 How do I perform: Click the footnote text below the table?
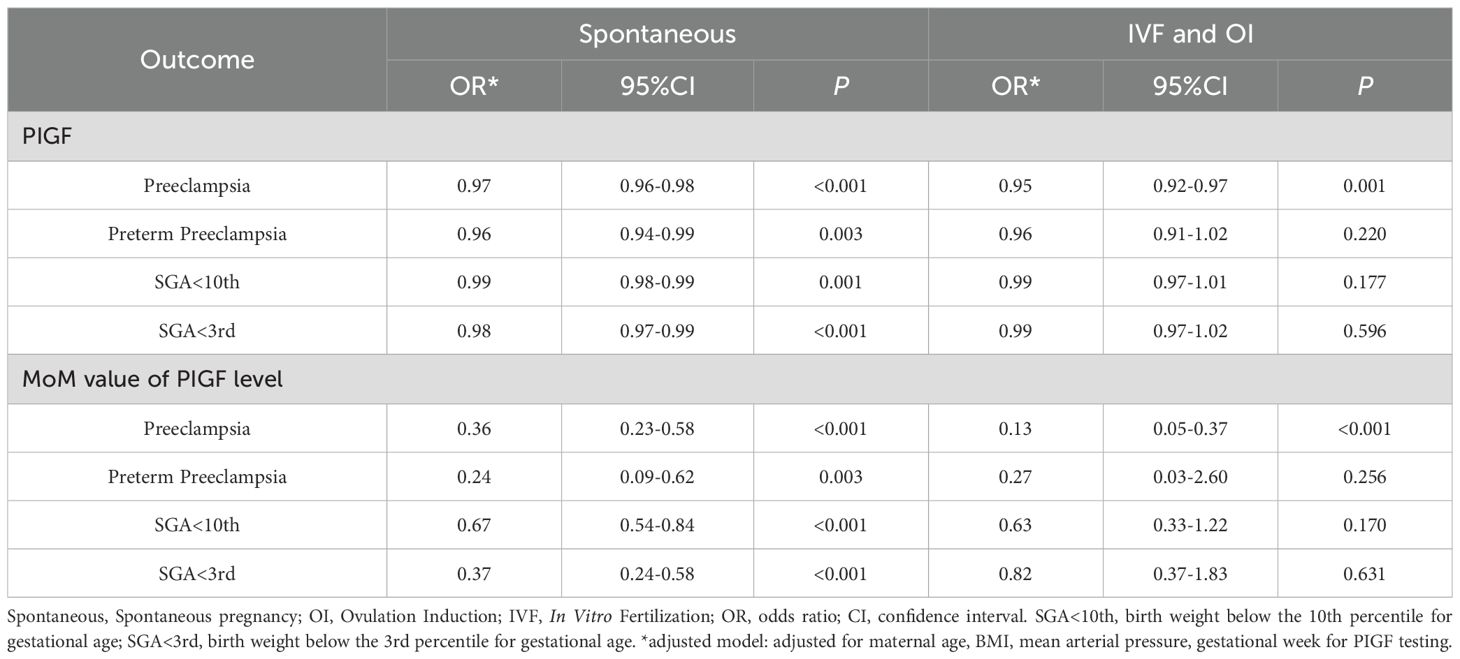click(x=729, y=627)
